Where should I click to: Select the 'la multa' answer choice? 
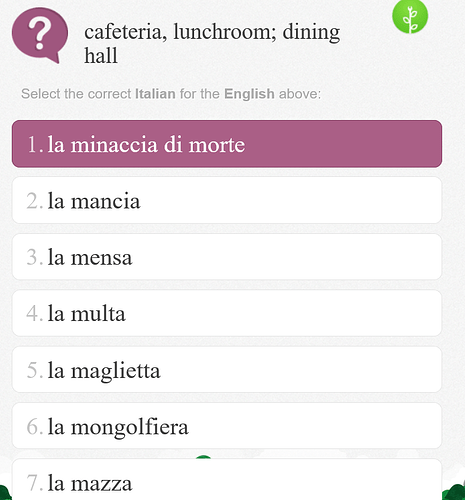coord(227,313)
